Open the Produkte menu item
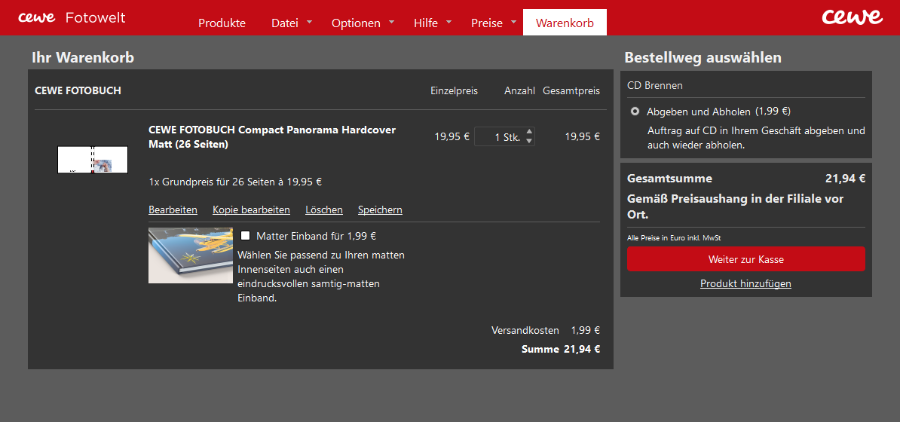This screenshot has width=900, height=422. tap(222, 22)
